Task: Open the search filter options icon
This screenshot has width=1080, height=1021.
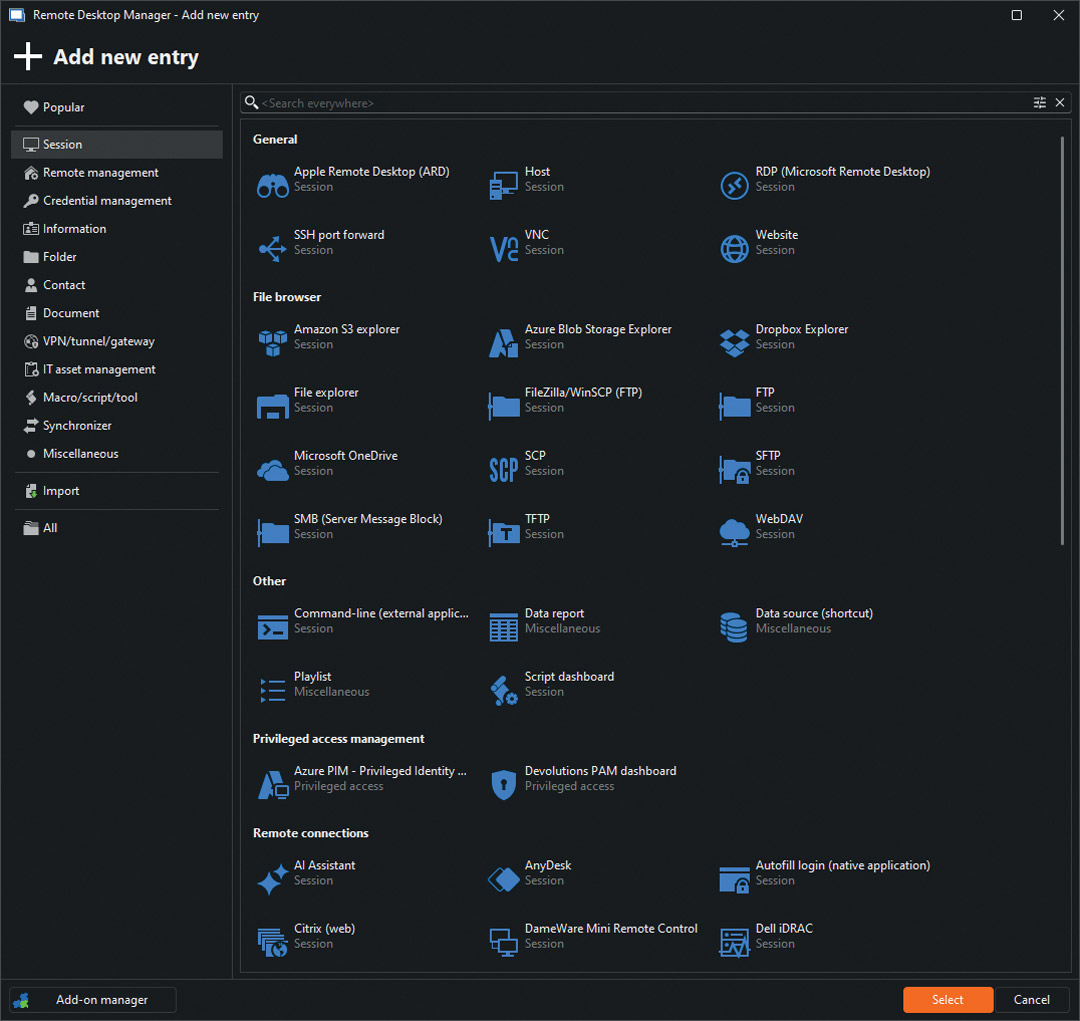Action: (x=1039, y=103)
